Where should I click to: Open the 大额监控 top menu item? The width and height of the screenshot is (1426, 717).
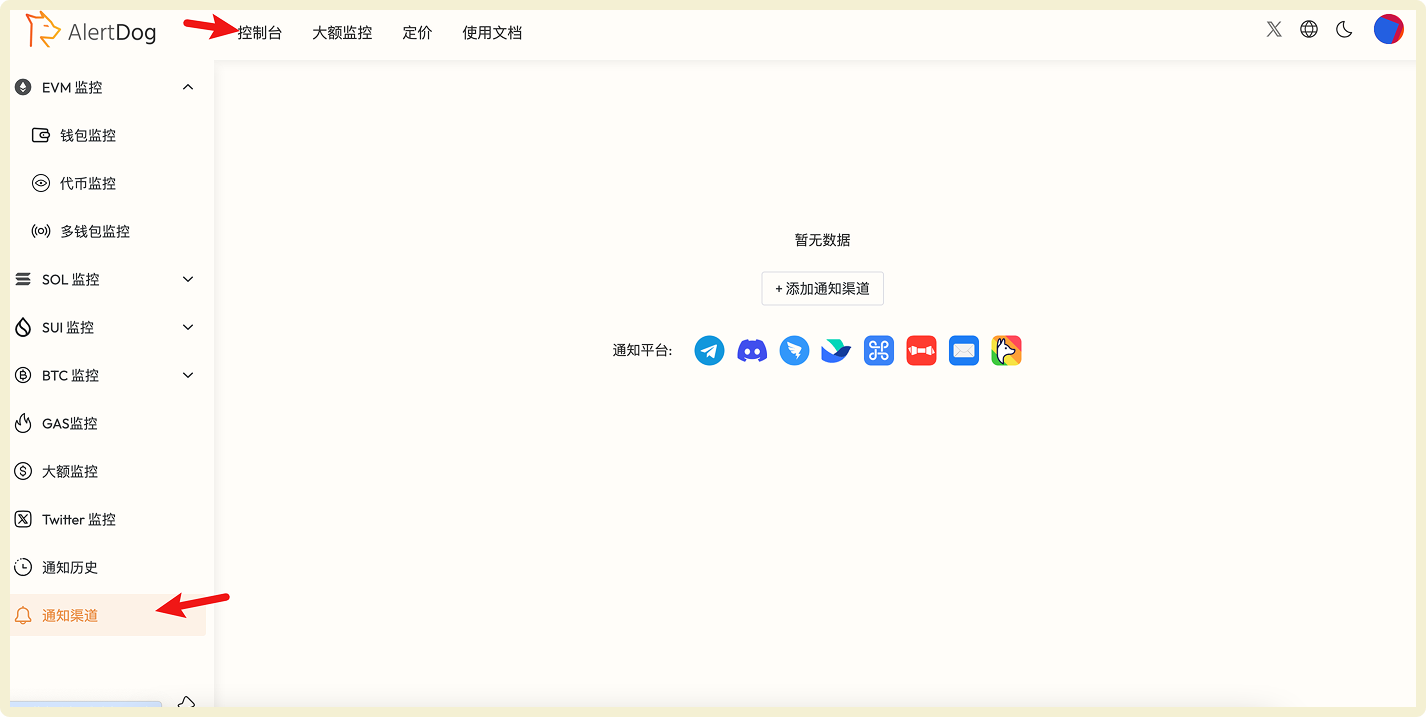pyautogui.click(x=341, y=32)
